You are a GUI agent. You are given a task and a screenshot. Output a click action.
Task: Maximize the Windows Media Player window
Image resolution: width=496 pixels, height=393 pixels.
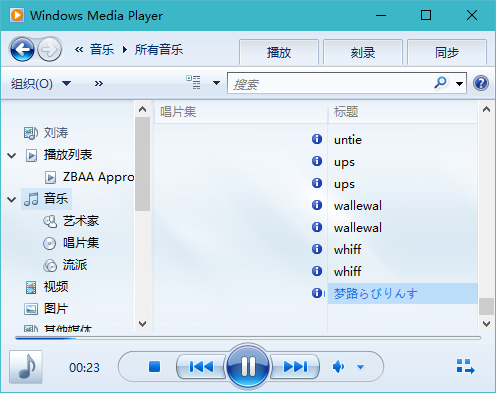click(x=426, y=15)
